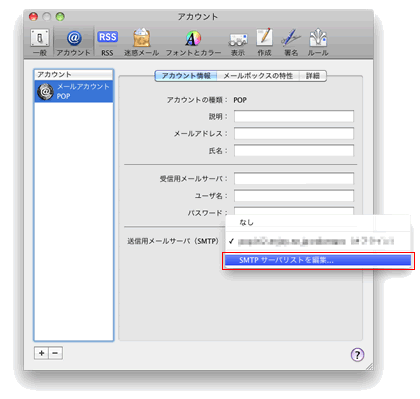Click the help question mark button
The width and height of the screenshot is (420, 399).
point(357,355)
